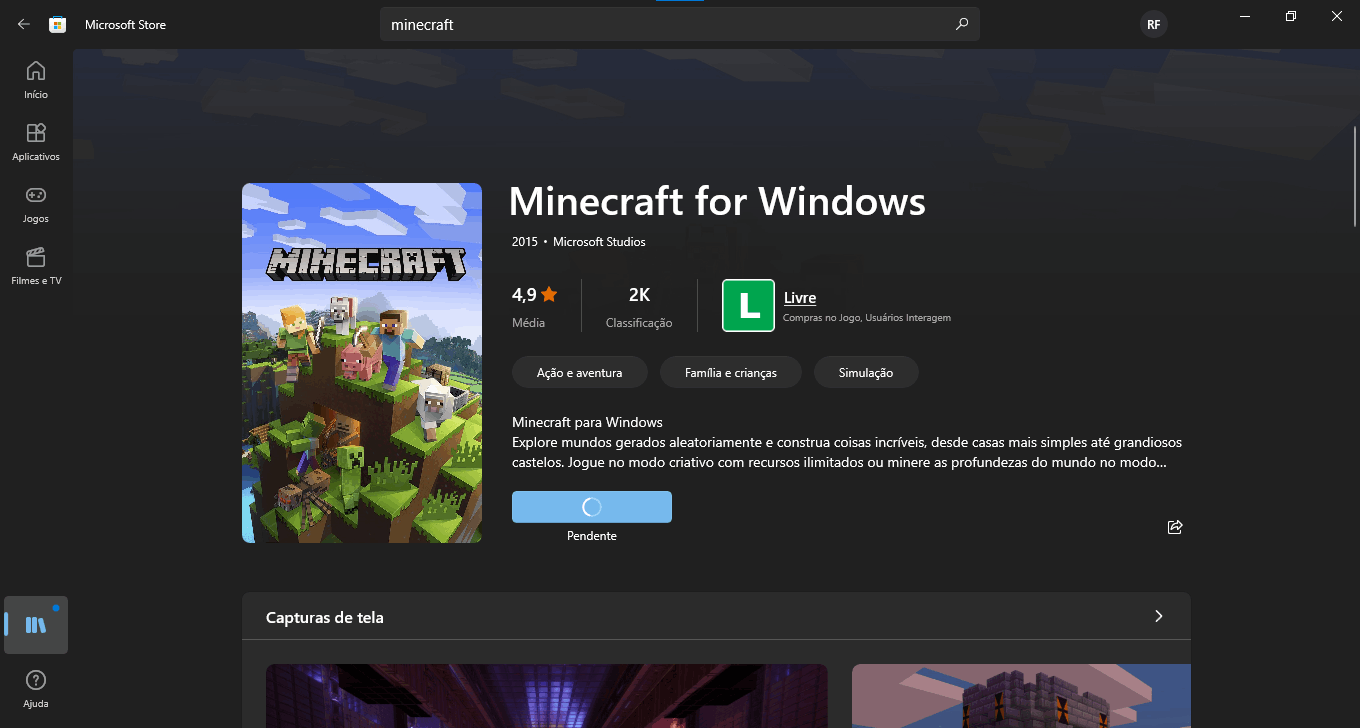Open the Library icon in sidebar

tap(36, 625)
